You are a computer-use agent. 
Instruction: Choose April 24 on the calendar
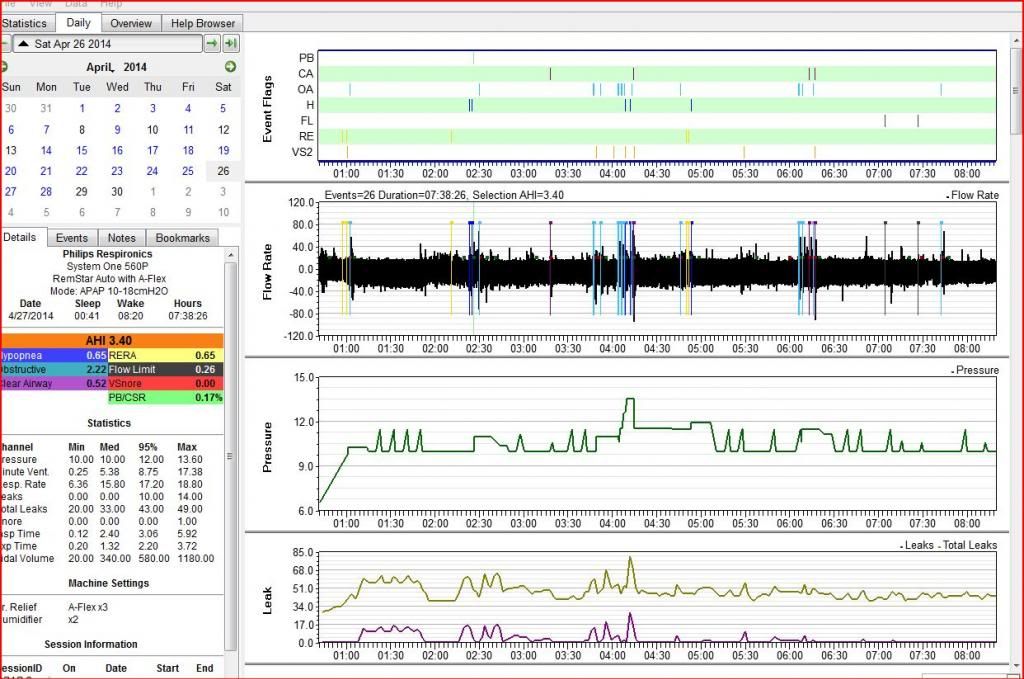(152, 171)
